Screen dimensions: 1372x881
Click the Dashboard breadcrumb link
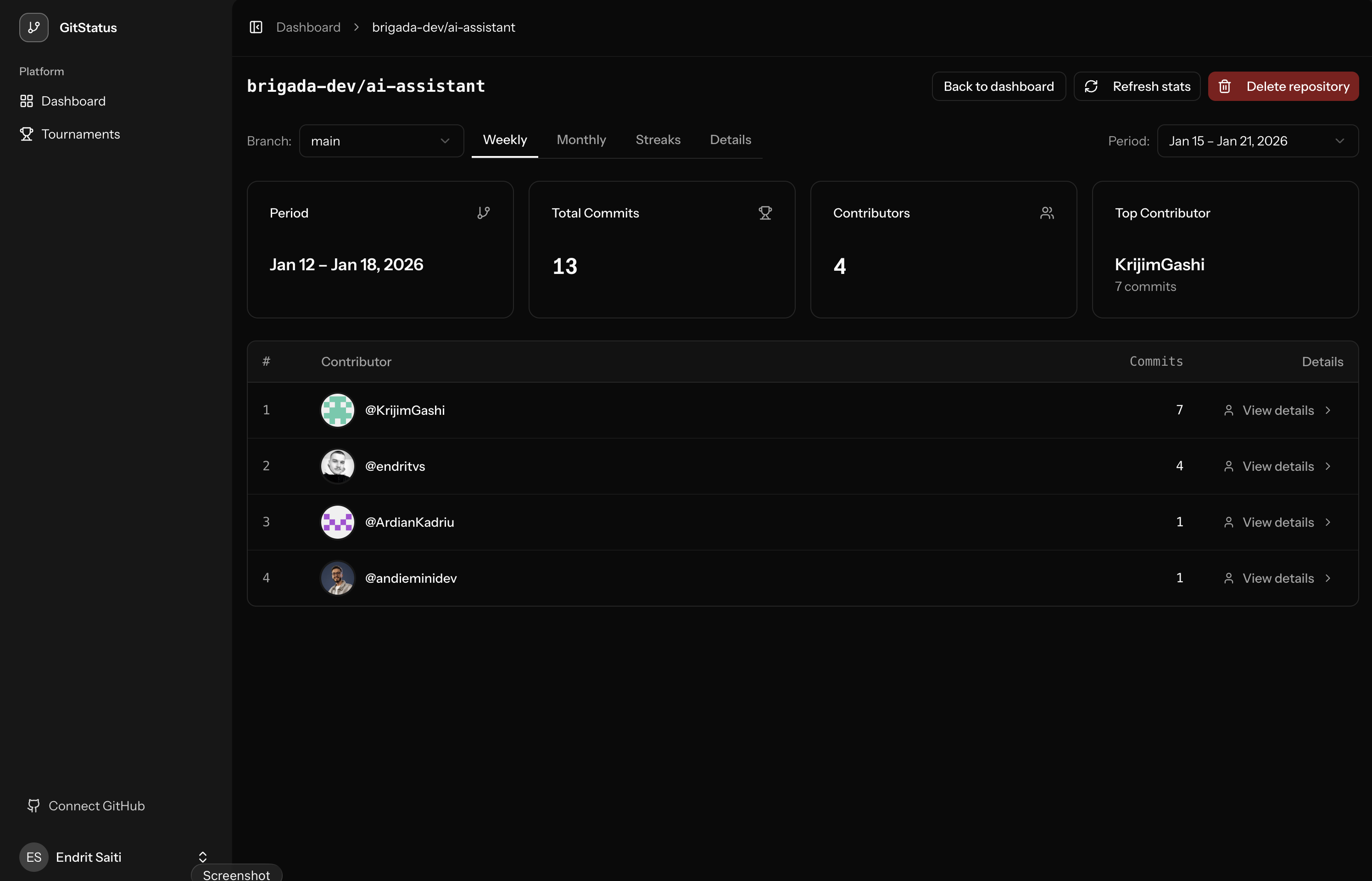308,27
